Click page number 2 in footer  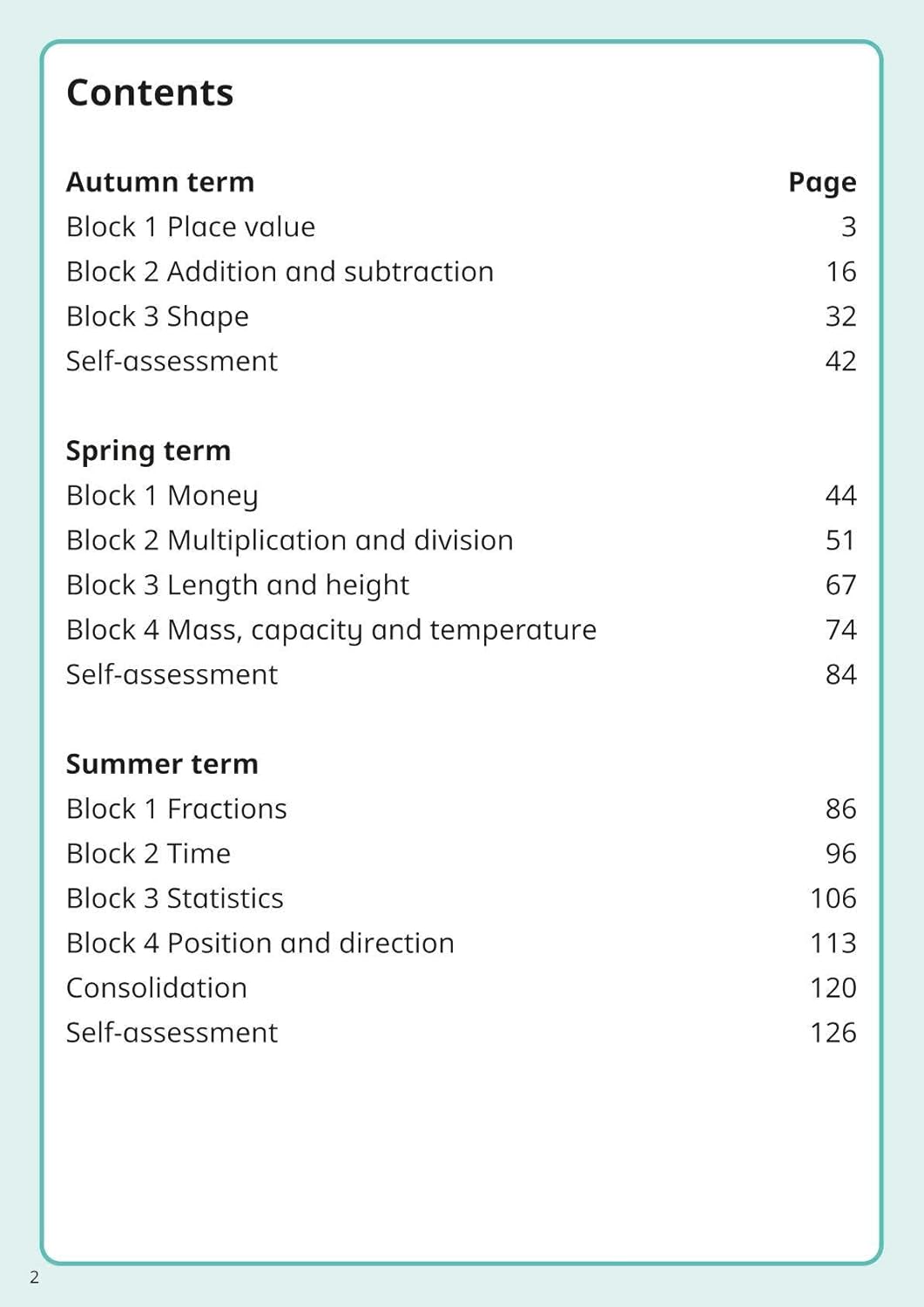click(35, 1277)
